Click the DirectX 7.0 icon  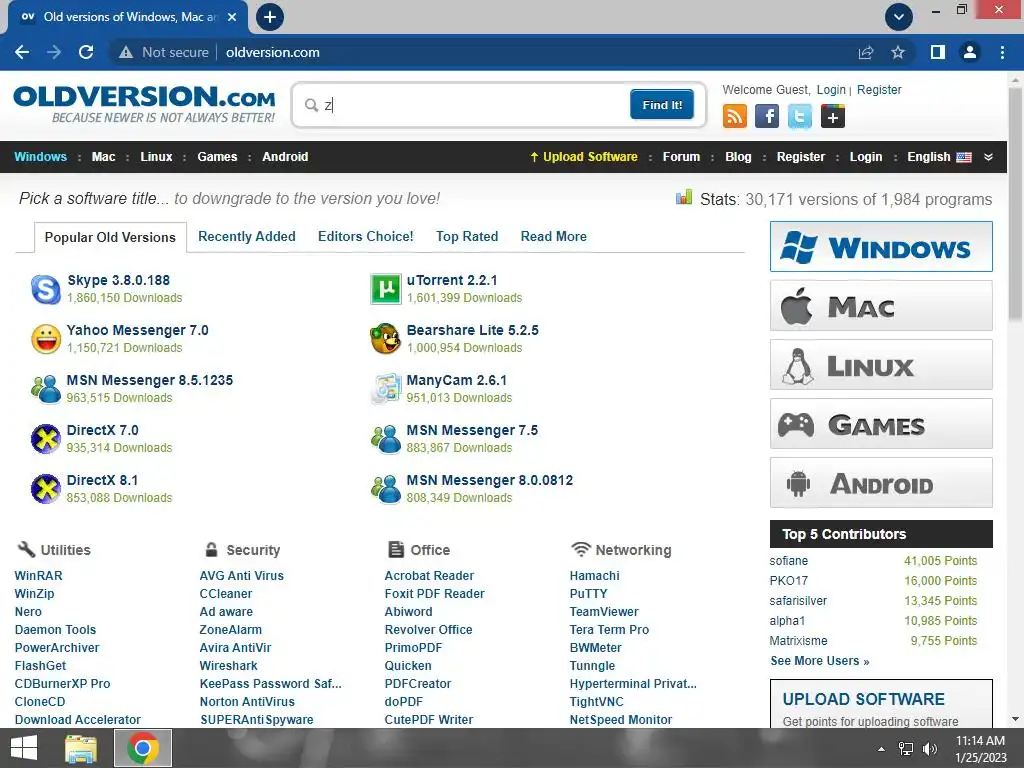[46, 439]
